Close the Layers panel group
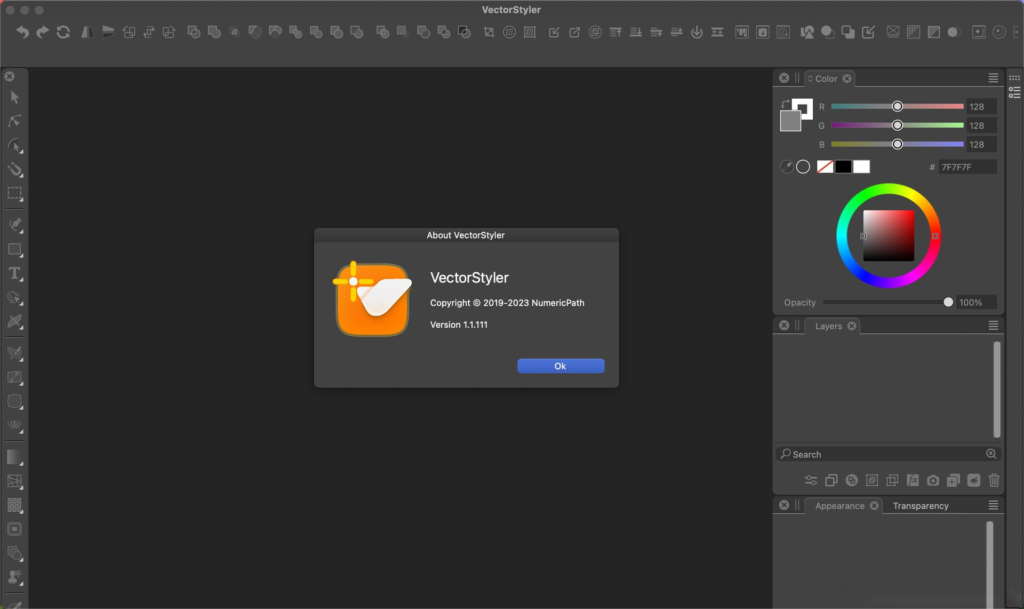 tap(784, 325)
